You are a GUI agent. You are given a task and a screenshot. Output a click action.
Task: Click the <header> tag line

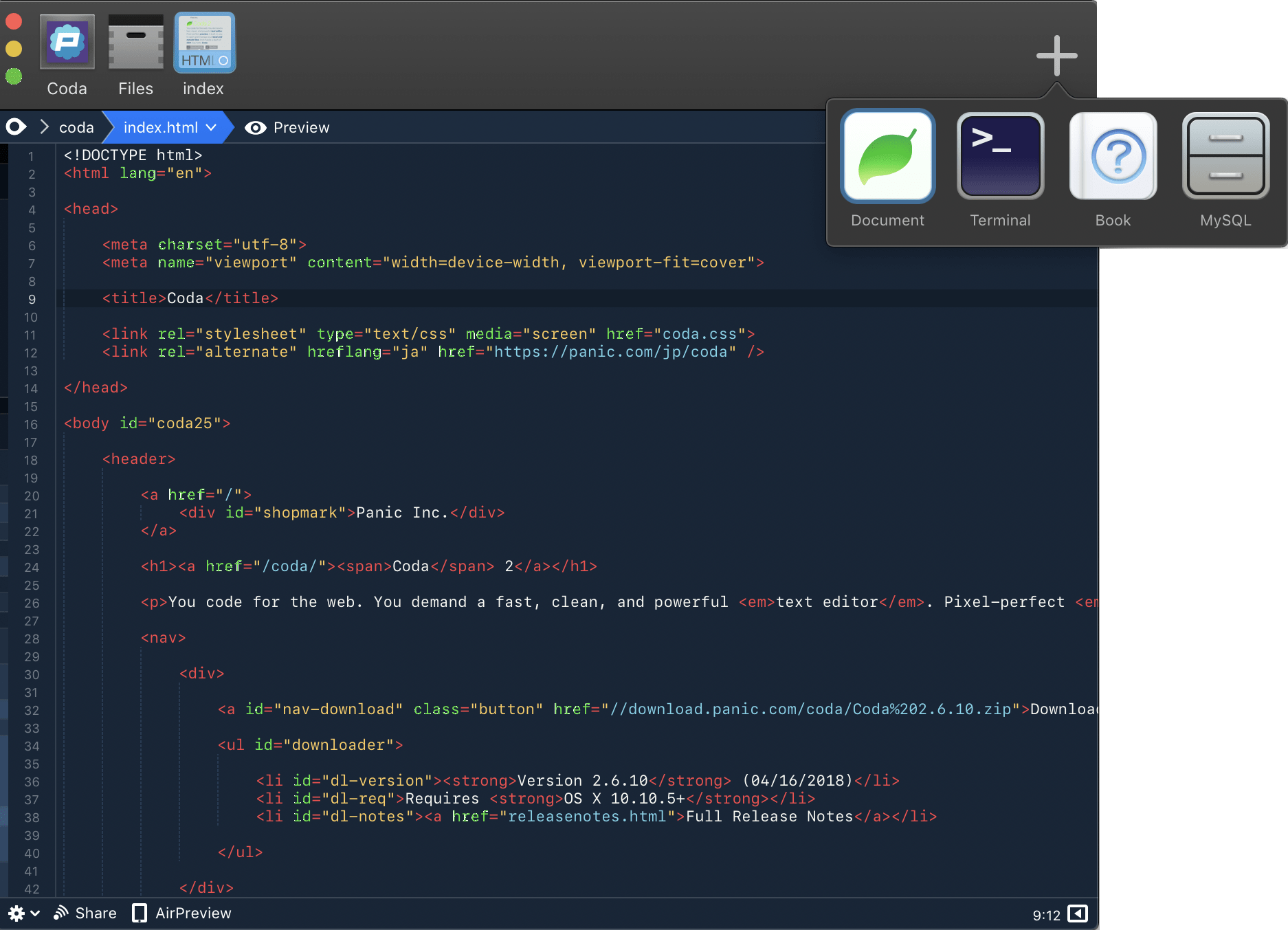click(x=139, y=459)
